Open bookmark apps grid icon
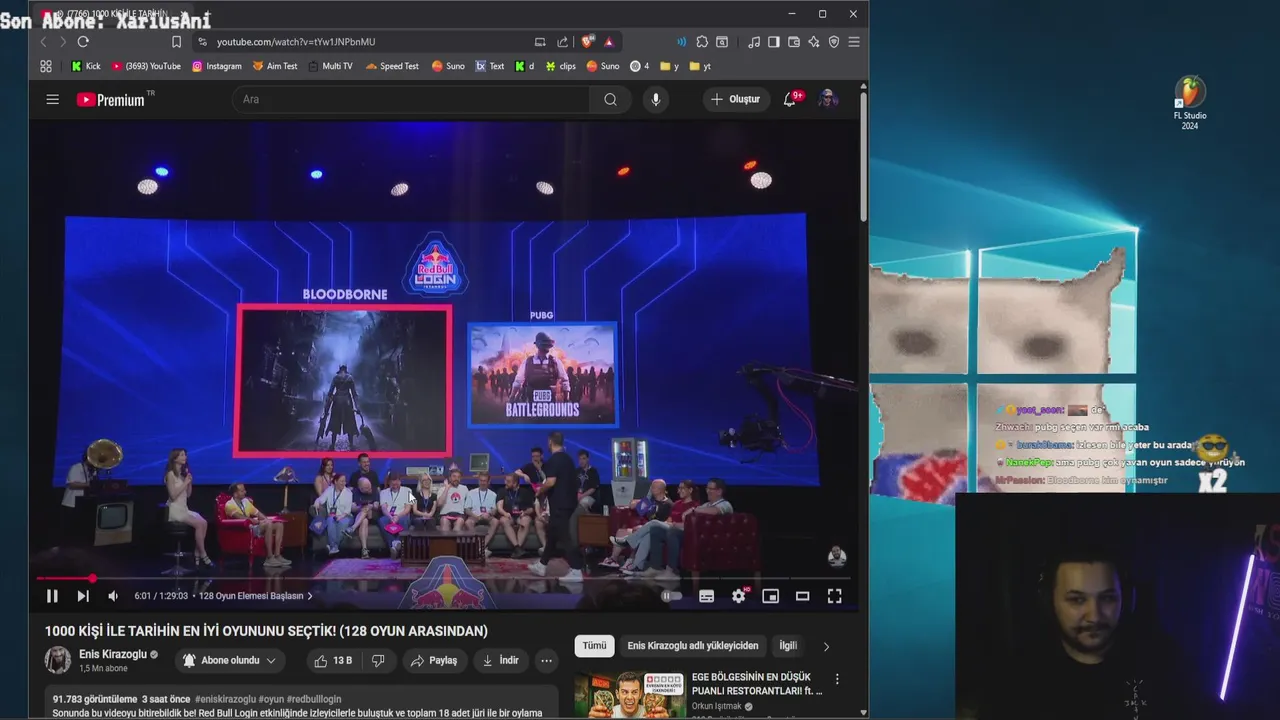The width and height of the screenshot is (1280, 720). pyautogui.click(x=45, y=66)
